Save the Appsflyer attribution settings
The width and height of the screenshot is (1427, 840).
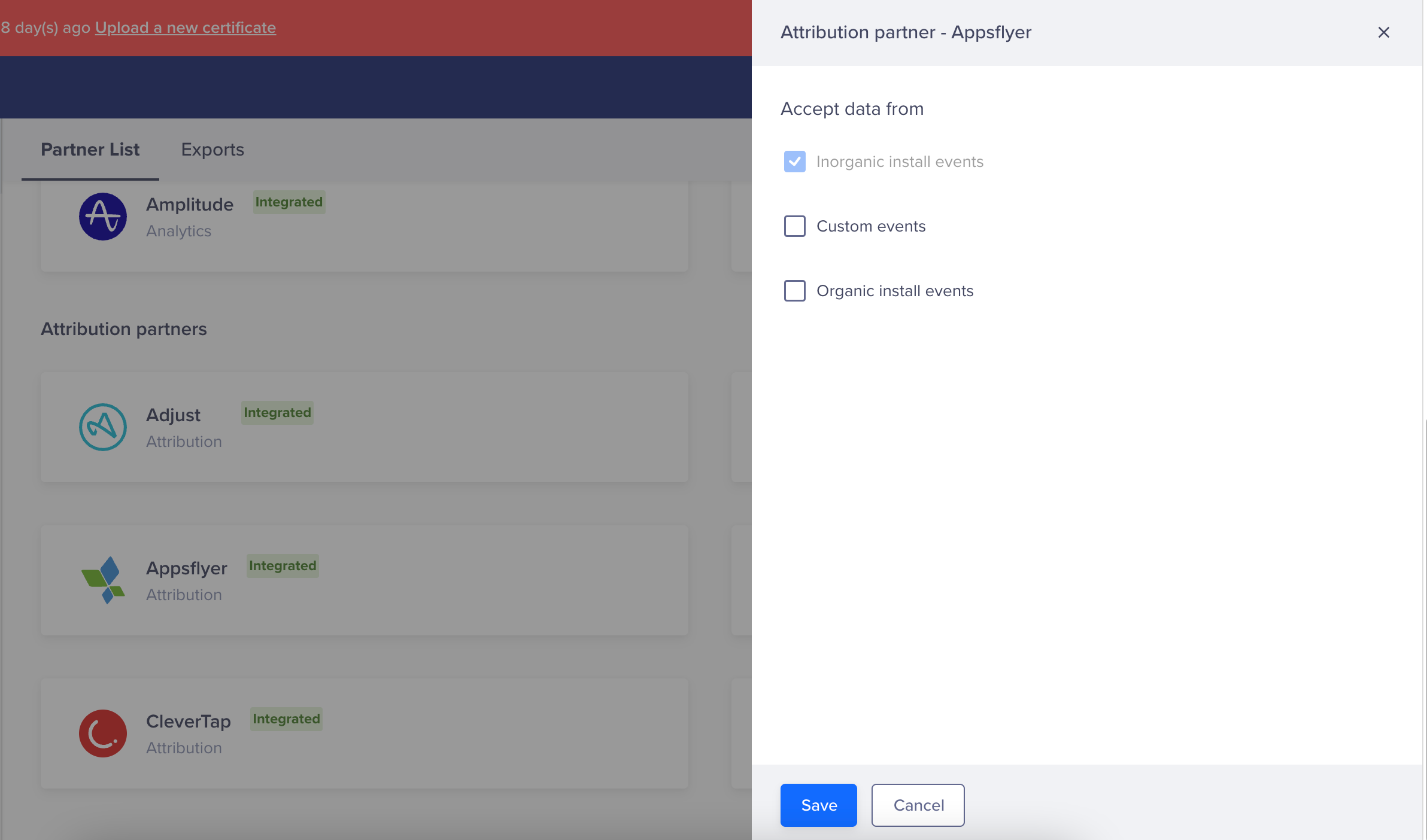818,805
